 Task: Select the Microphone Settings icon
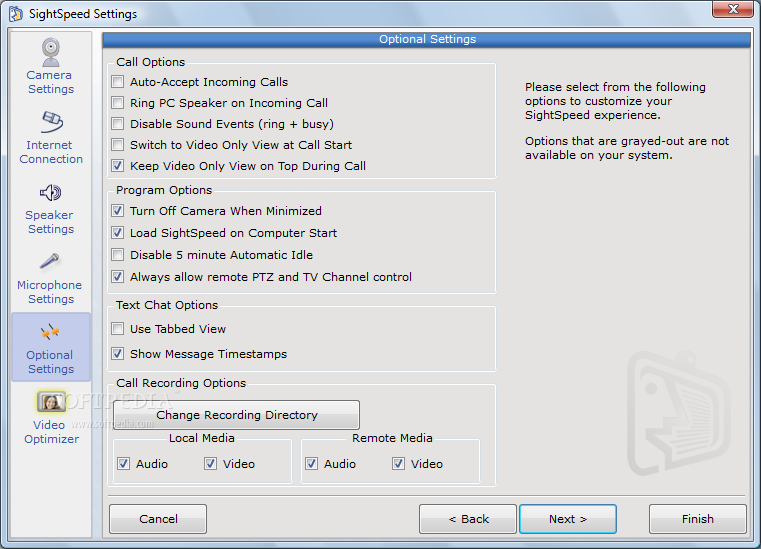(x=50, y=261)
